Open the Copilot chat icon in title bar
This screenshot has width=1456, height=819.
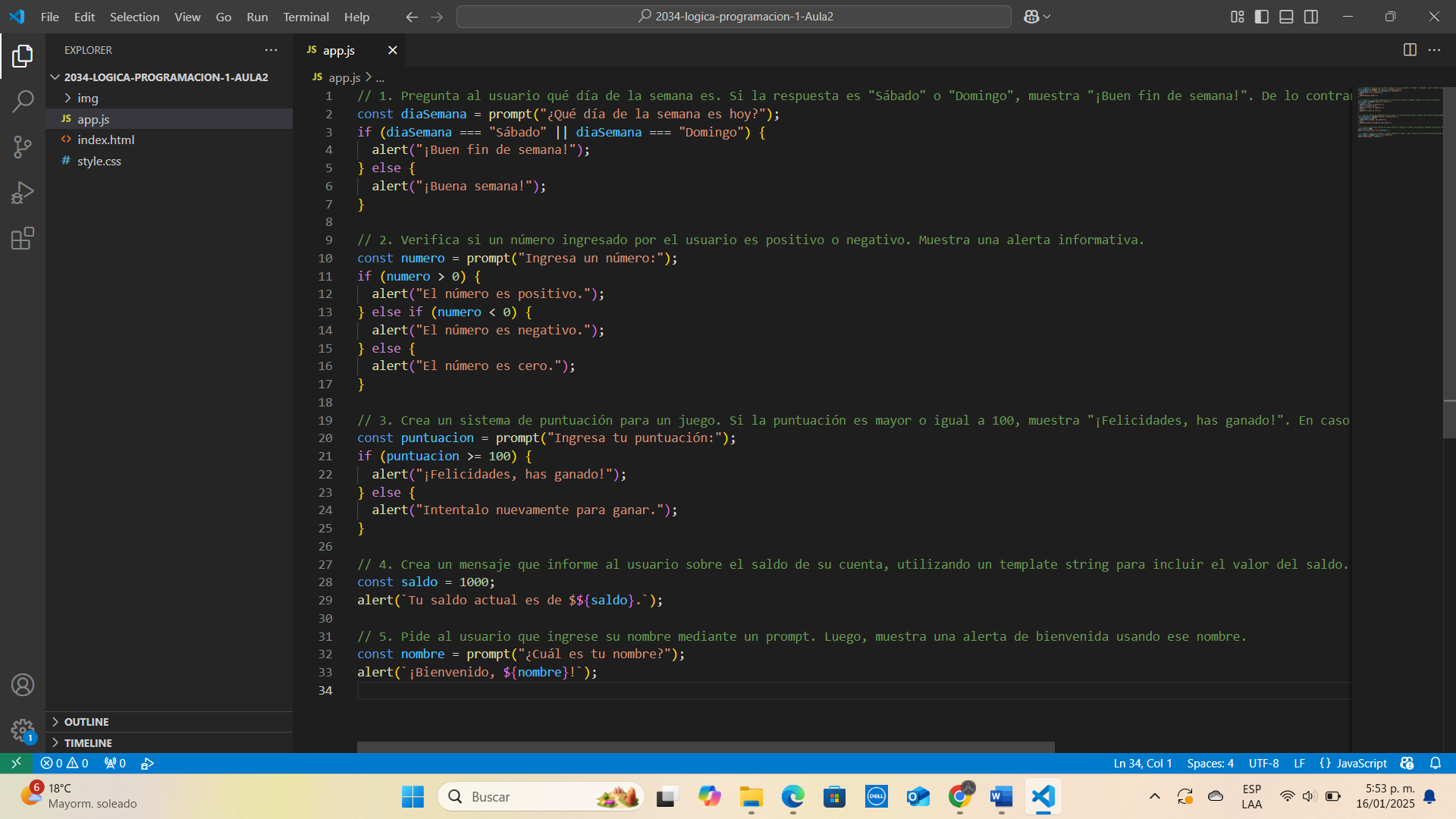tap(1031, 17)
